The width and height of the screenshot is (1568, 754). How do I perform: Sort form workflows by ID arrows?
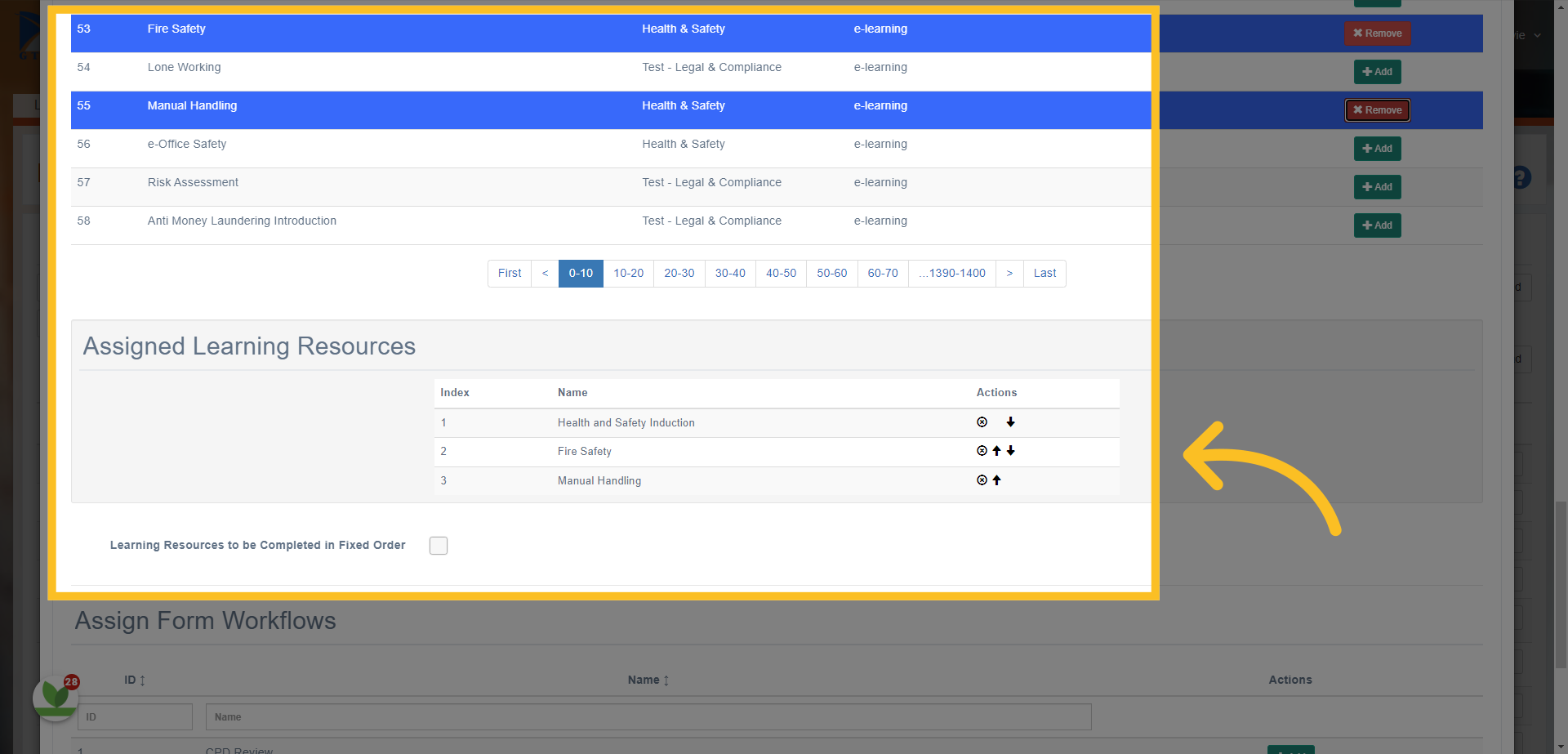[x=142, y=680]
